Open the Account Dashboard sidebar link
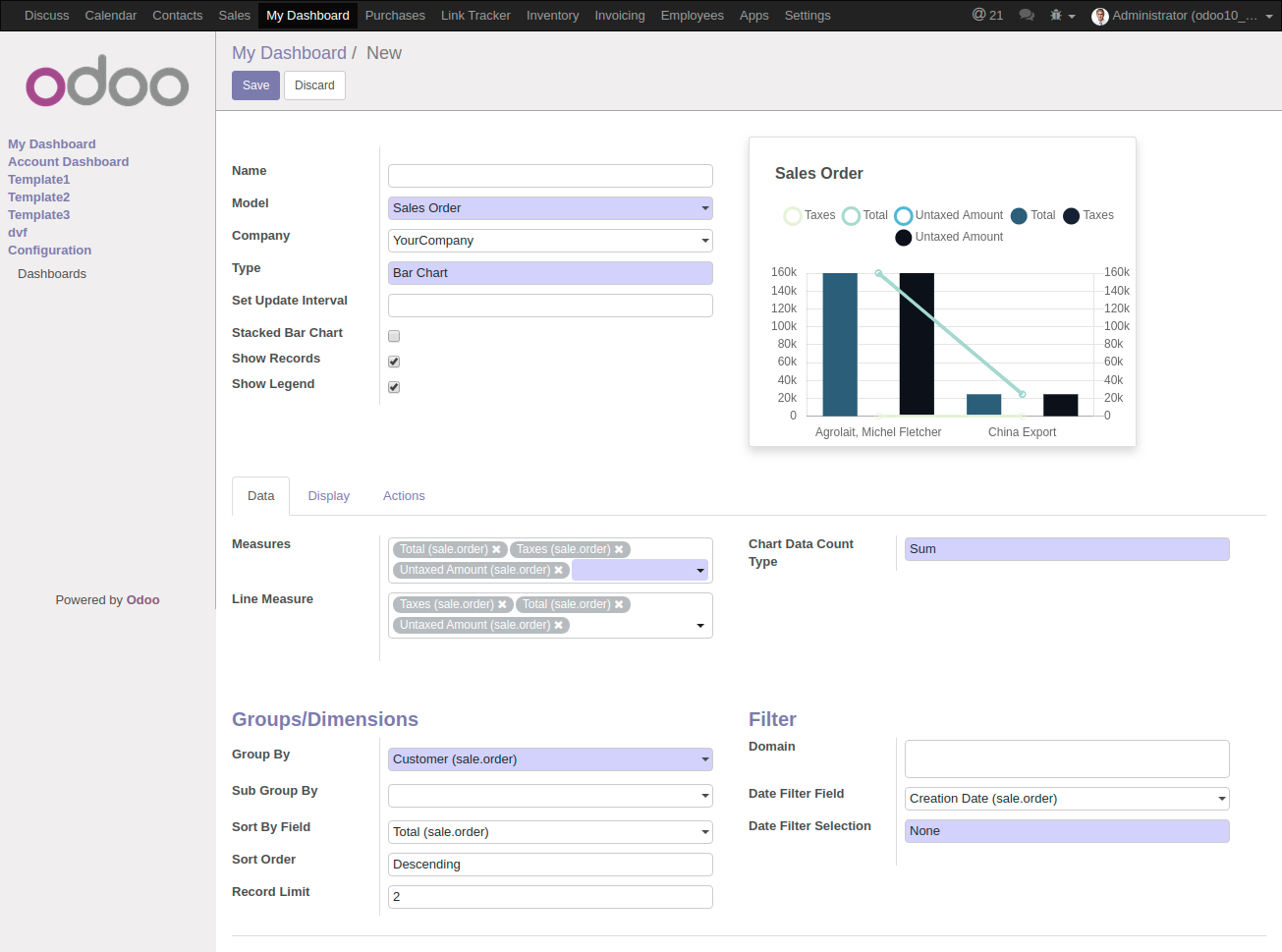 [x=68, y=162]
